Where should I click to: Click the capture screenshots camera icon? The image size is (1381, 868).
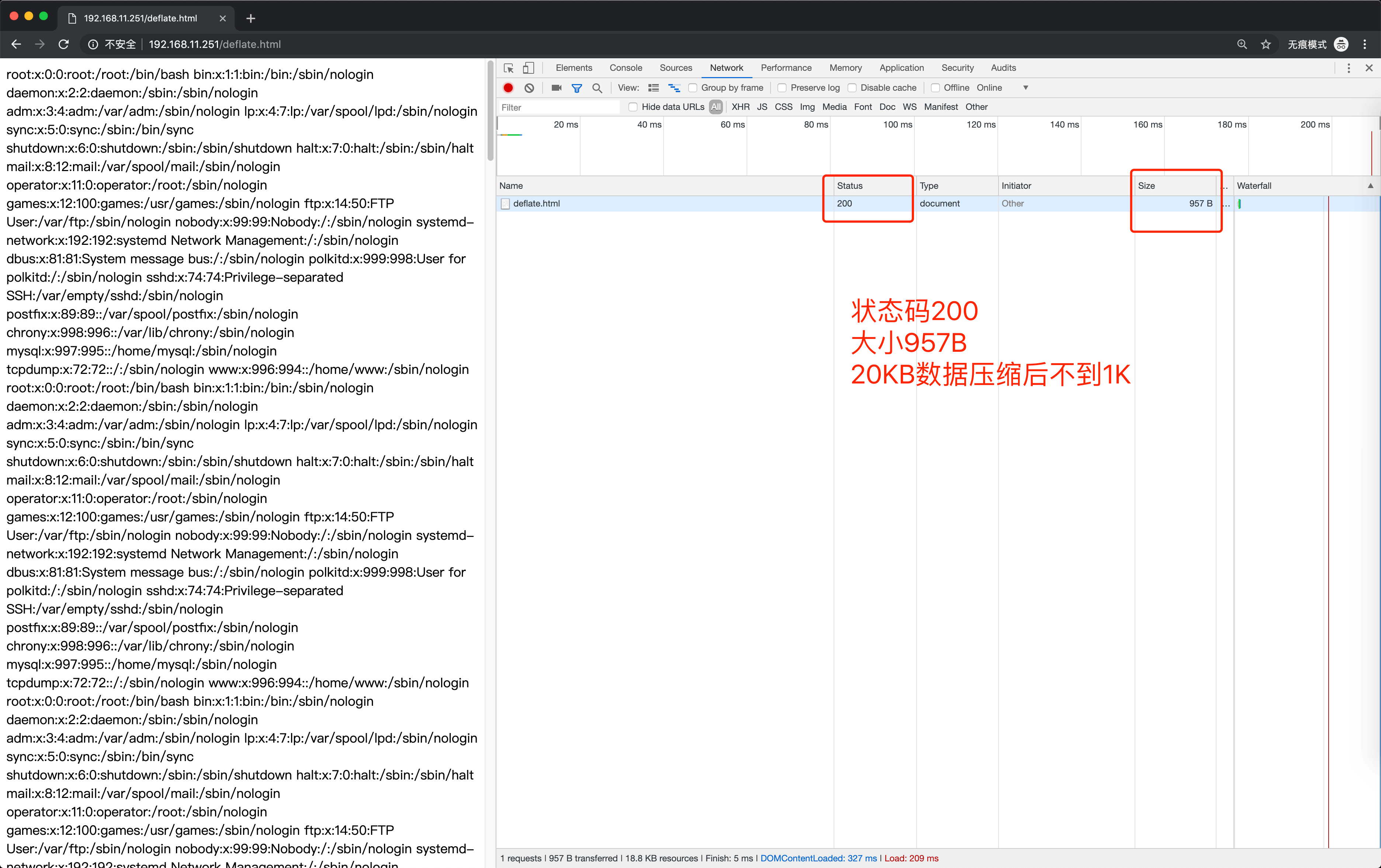click(x=556, y=88)
